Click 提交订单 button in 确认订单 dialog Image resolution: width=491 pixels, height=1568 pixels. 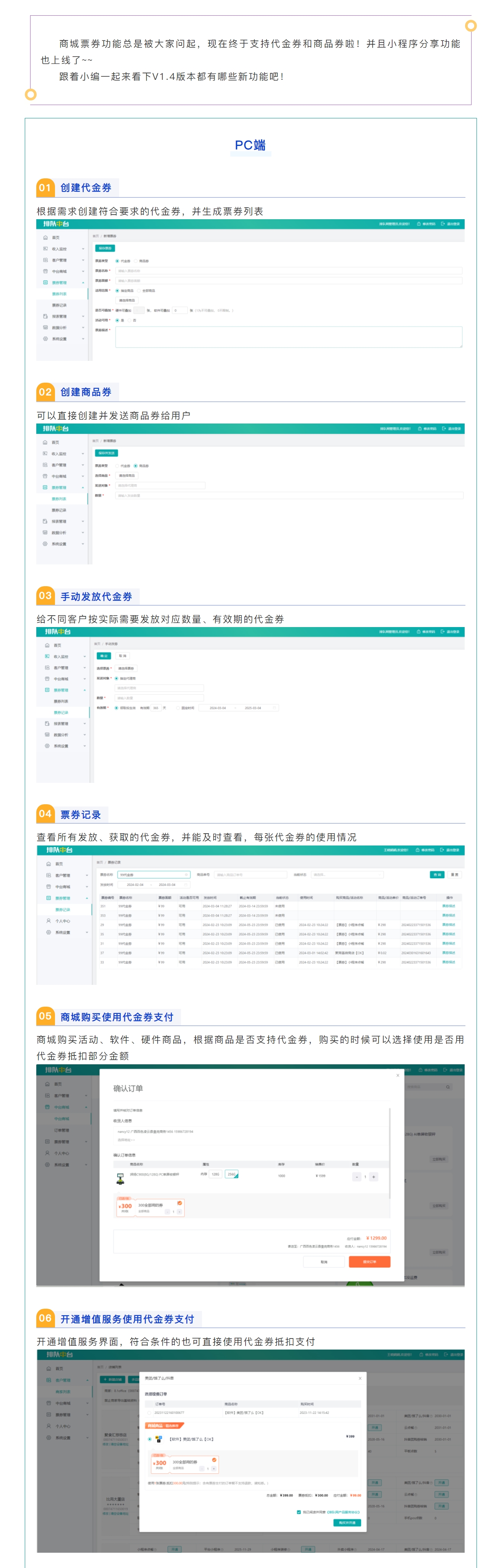369,1262
